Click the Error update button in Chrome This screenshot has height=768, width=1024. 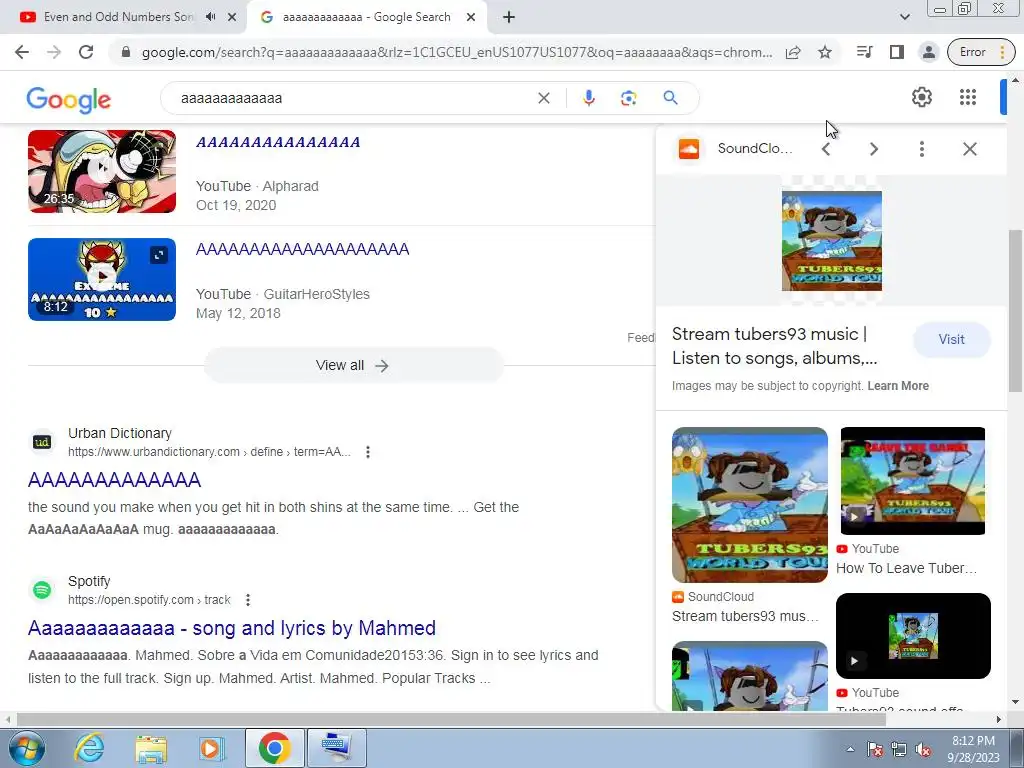[x=982, y=52]
